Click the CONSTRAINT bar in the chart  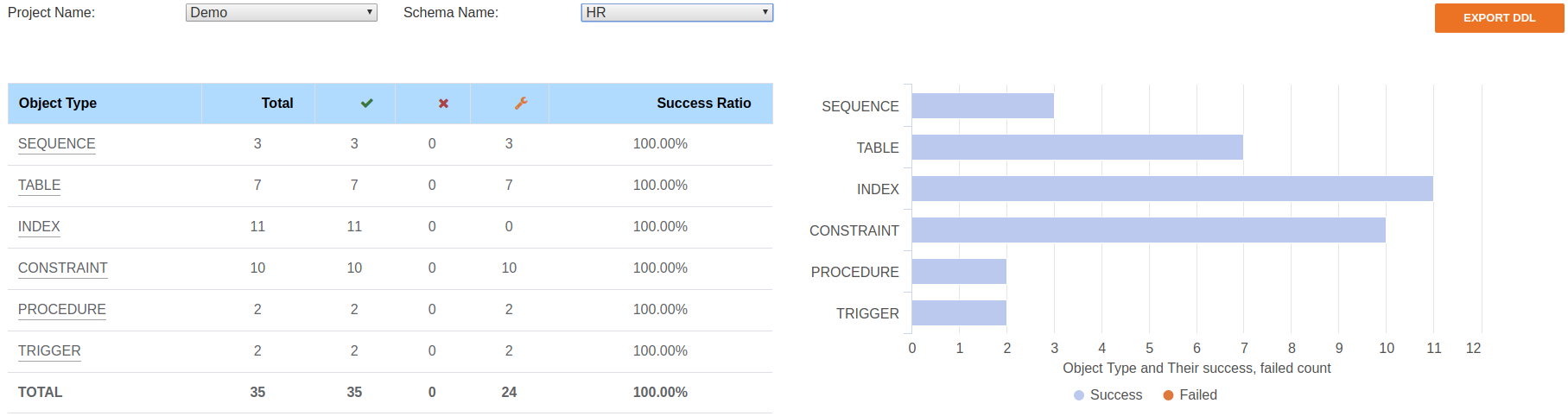pos(1149,230)
